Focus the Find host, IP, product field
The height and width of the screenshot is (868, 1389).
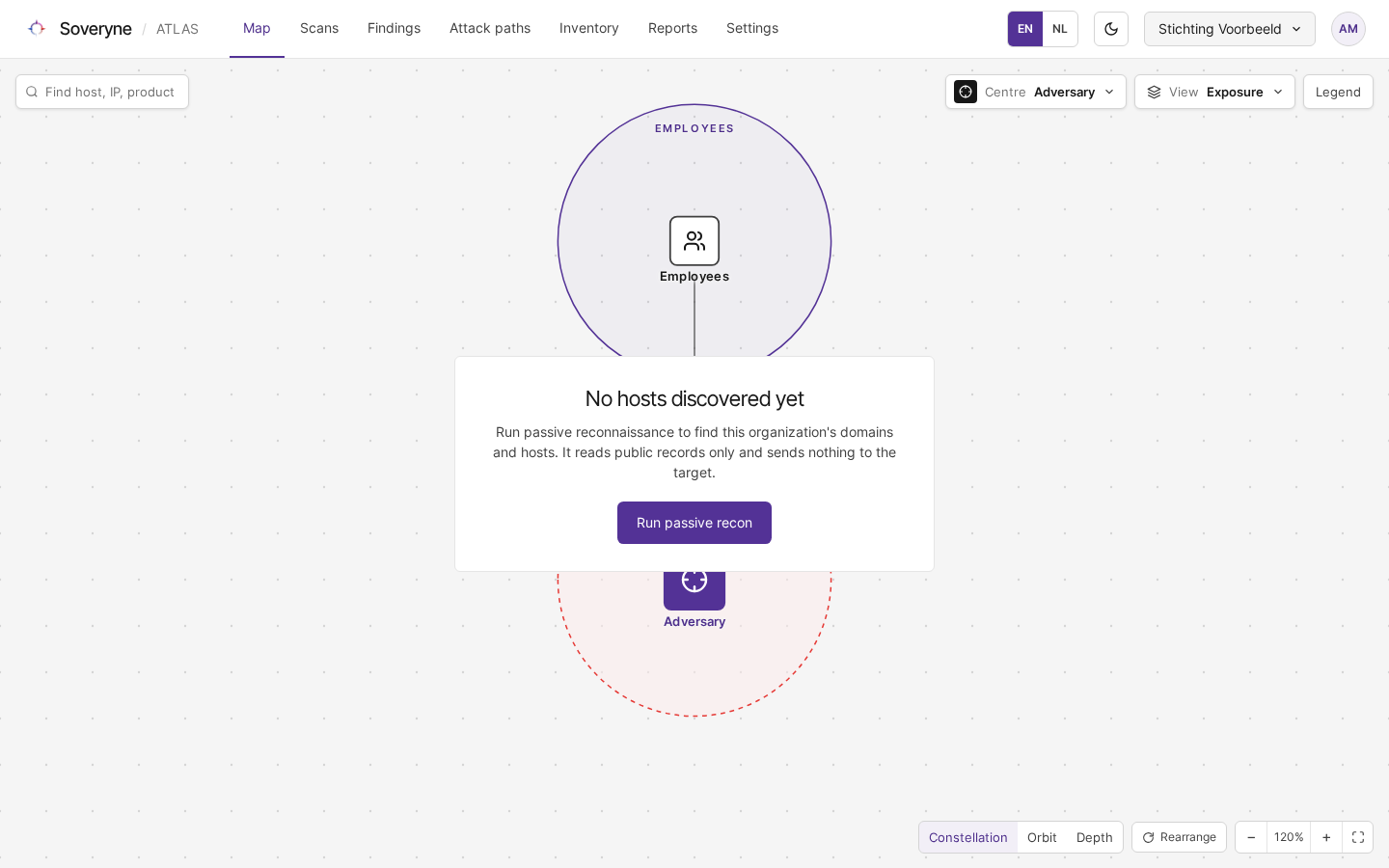coord(102,92)
